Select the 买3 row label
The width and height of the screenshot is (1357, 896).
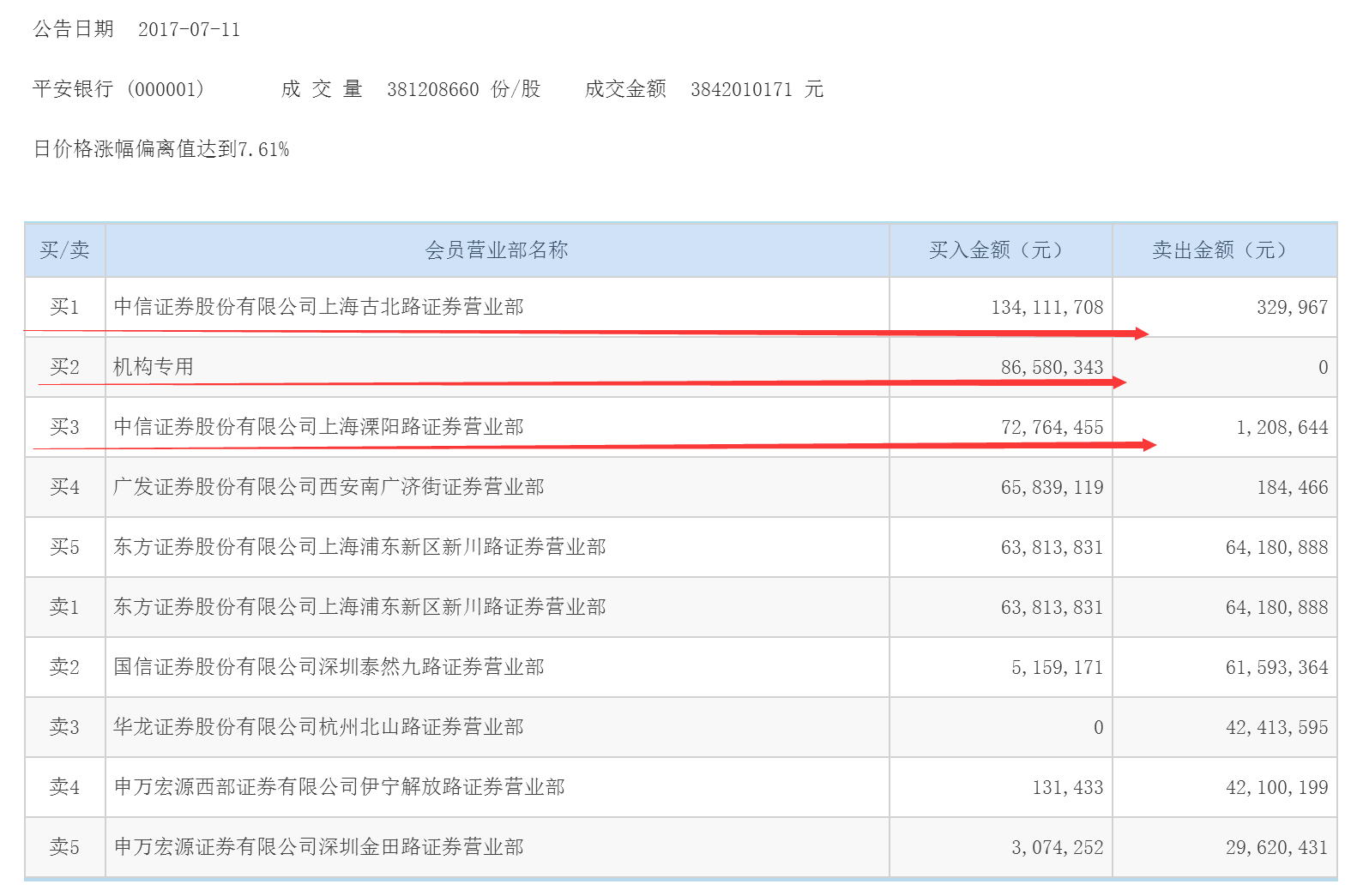64,427
